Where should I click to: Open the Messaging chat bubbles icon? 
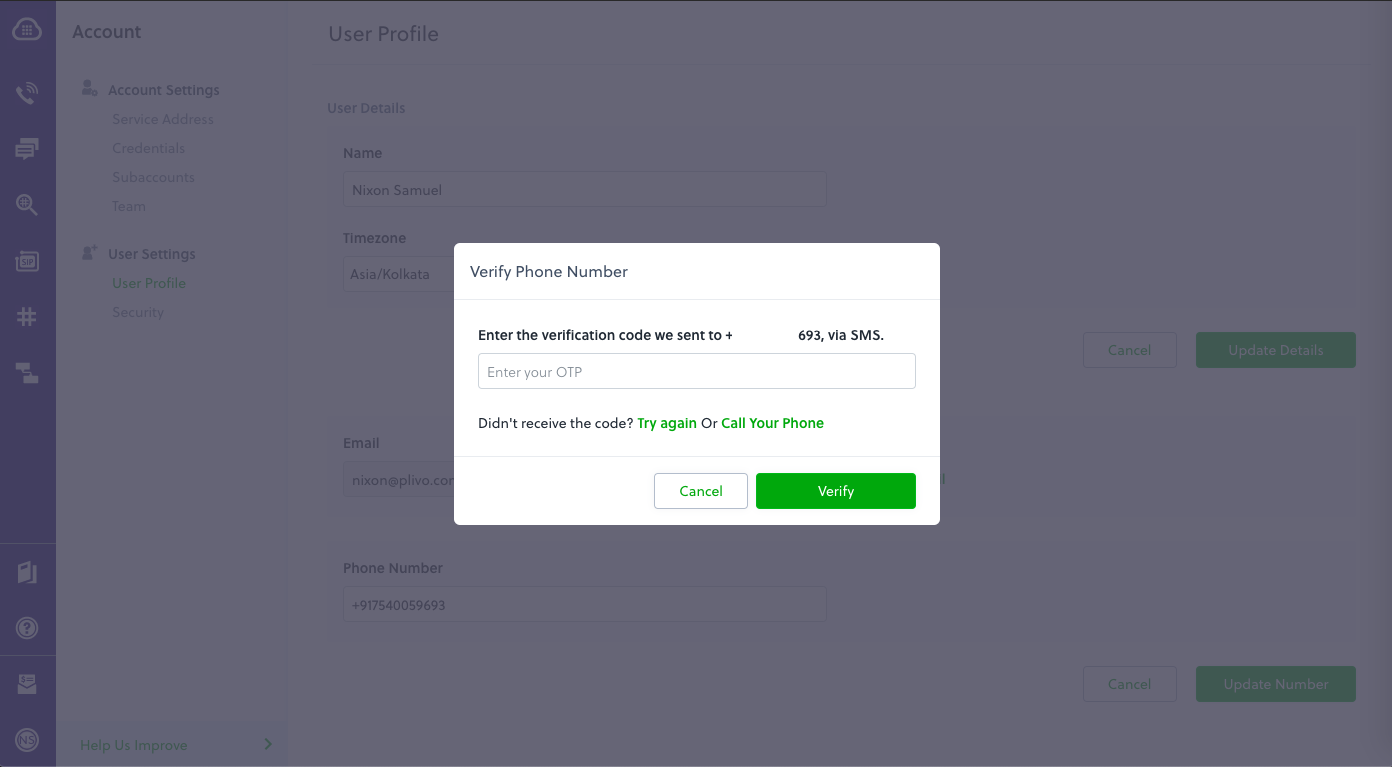point(28,148)
